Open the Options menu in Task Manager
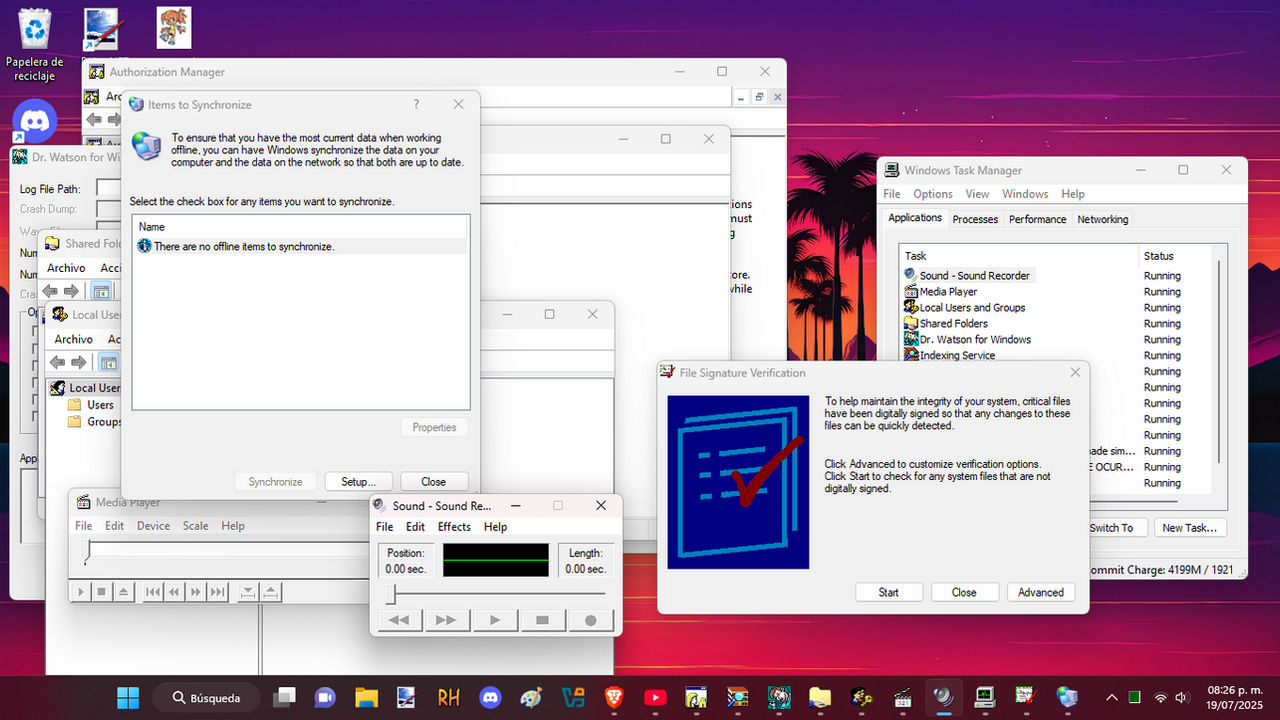The height and width of the screenshot is (720, 1280). [x=932, y=194]
